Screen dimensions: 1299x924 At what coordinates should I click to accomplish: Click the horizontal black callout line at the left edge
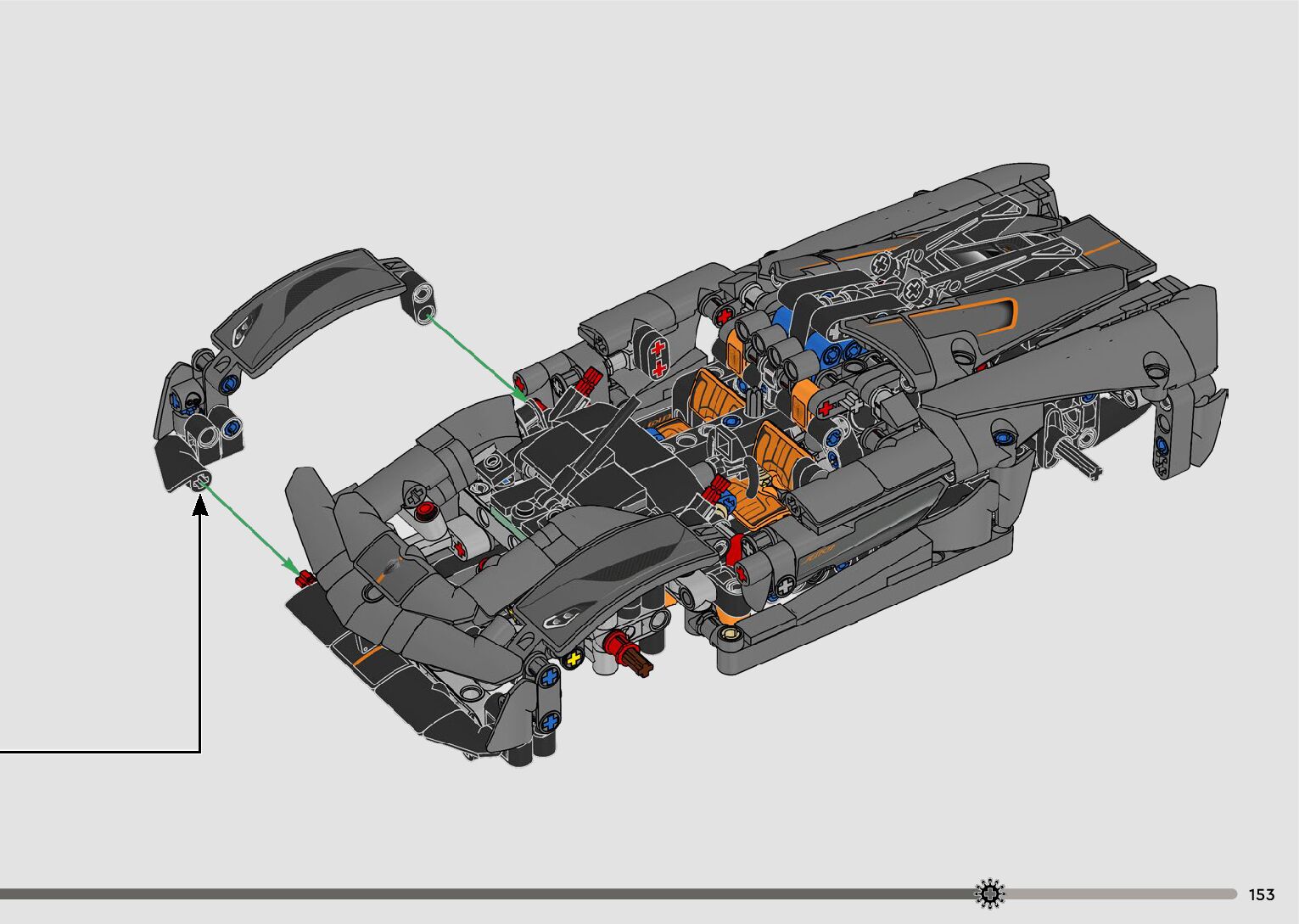99,752
